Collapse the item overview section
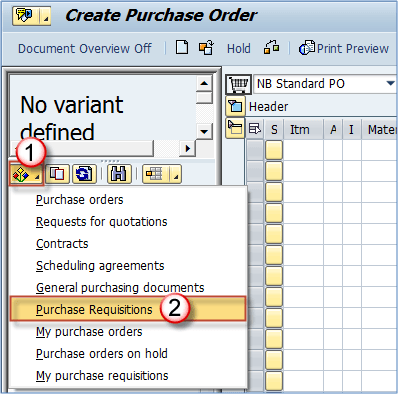 click(x=235, y=128)
